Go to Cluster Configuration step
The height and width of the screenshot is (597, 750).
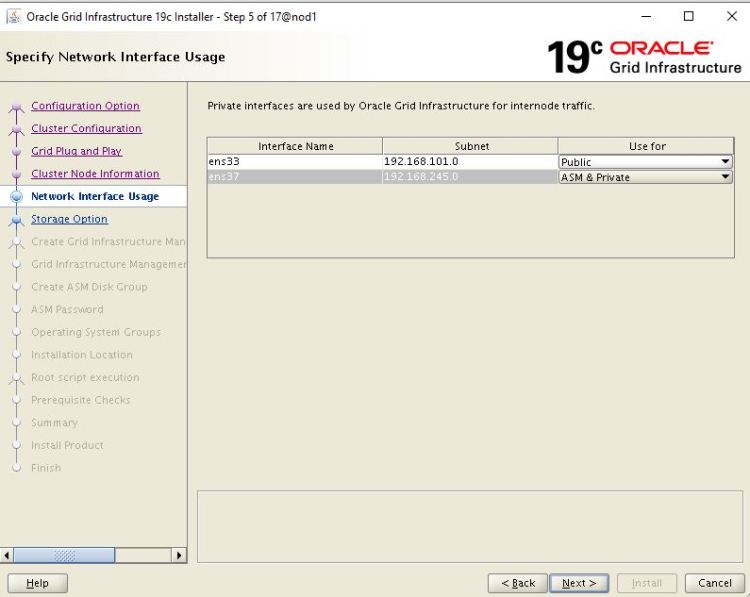86,129
